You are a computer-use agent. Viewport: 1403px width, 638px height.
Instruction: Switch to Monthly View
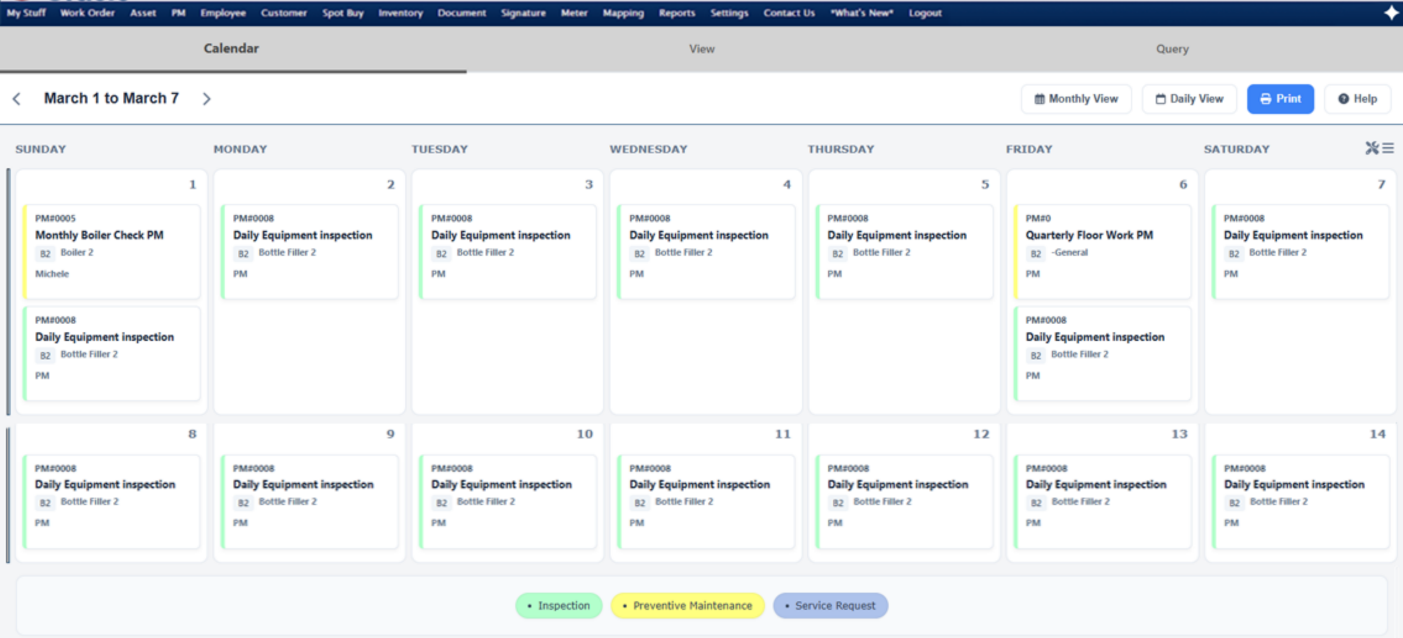(1076, 99)
